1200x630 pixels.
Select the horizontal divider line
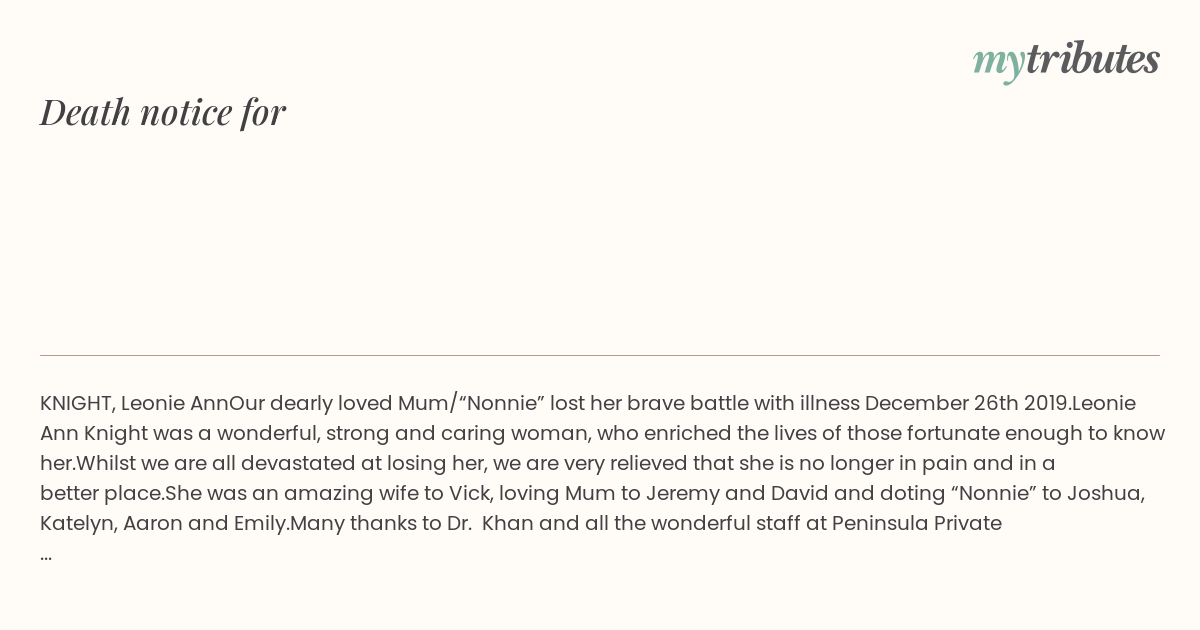tap(600, 355)
